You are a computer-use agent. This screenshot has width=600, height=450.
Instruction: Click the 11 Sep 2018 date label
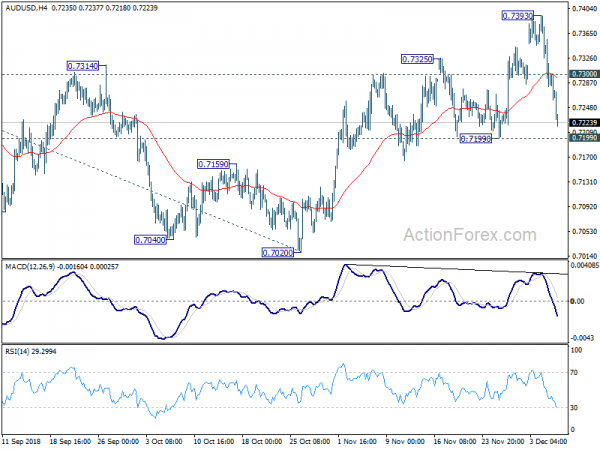22,442
